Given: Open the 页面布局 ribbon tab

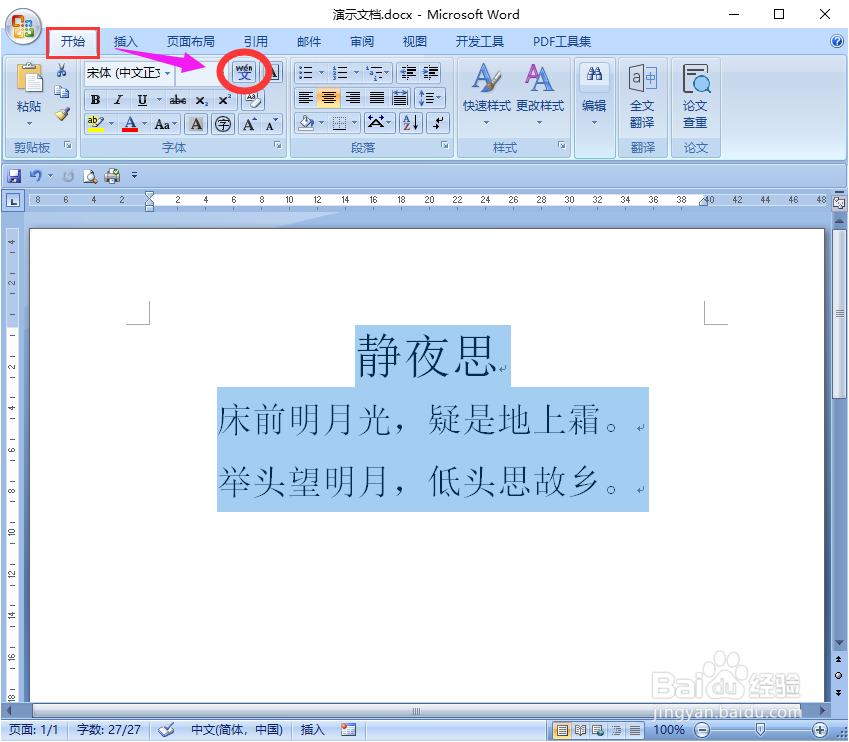Looking at the screenshot, I should (190, 41).
